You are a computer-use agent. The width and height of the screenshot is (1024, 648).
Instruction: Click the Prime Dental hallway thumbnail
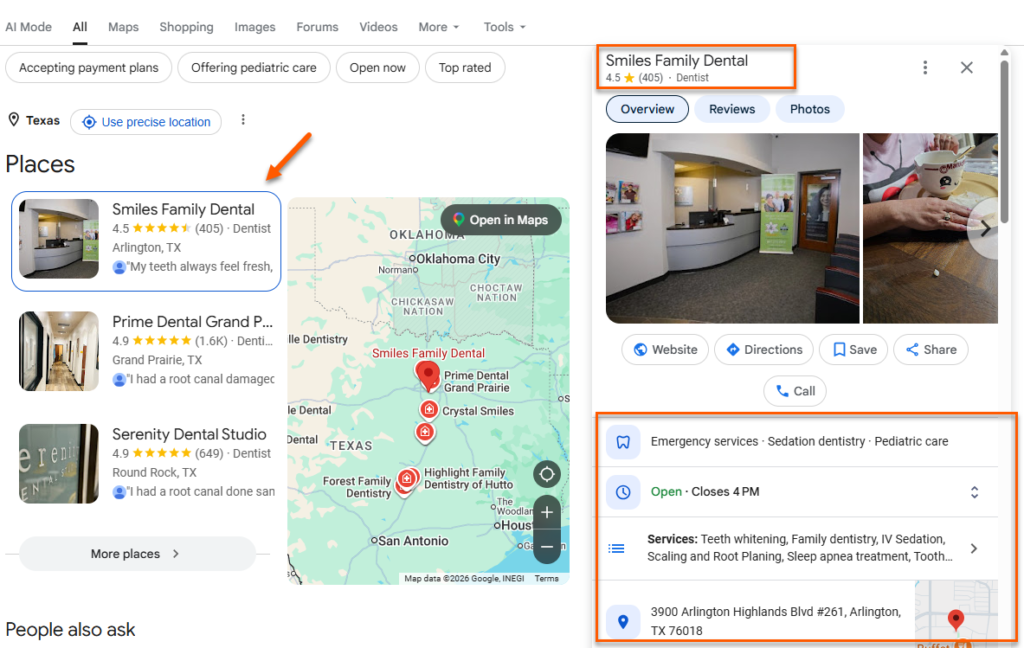click(59, 351)
